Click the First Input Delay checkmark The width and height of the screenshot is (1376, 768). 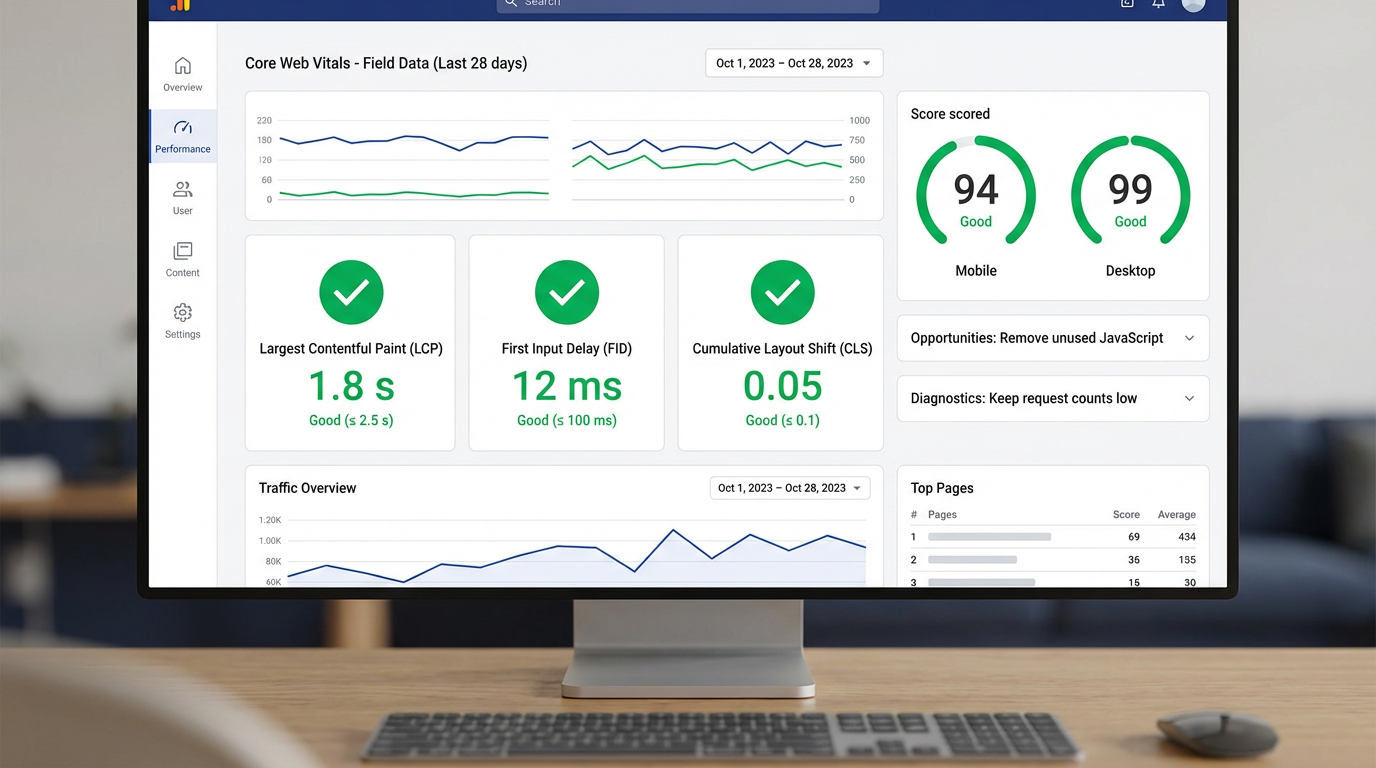pyautogui.click(x=567, y=292)
